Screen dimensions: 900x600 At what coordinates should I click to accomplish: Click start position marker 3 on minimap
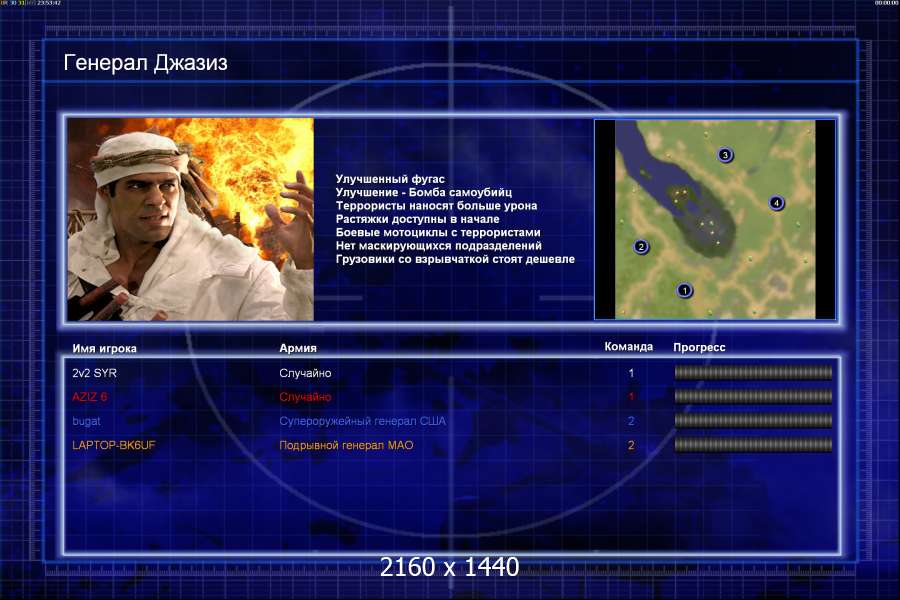[725, 155]
